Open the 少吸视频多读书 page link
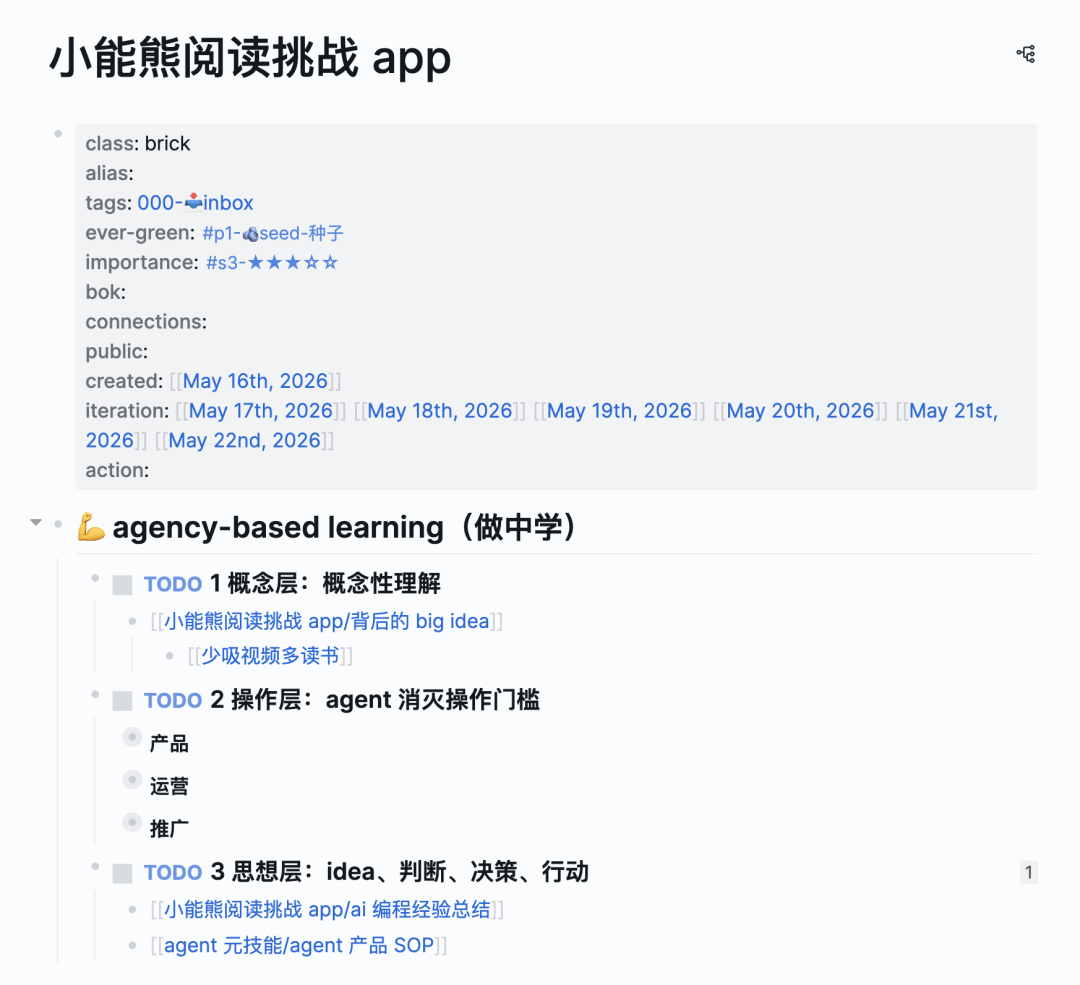Image resolution: width=1080 pixels, height=985 pixels. coord(270,656)
